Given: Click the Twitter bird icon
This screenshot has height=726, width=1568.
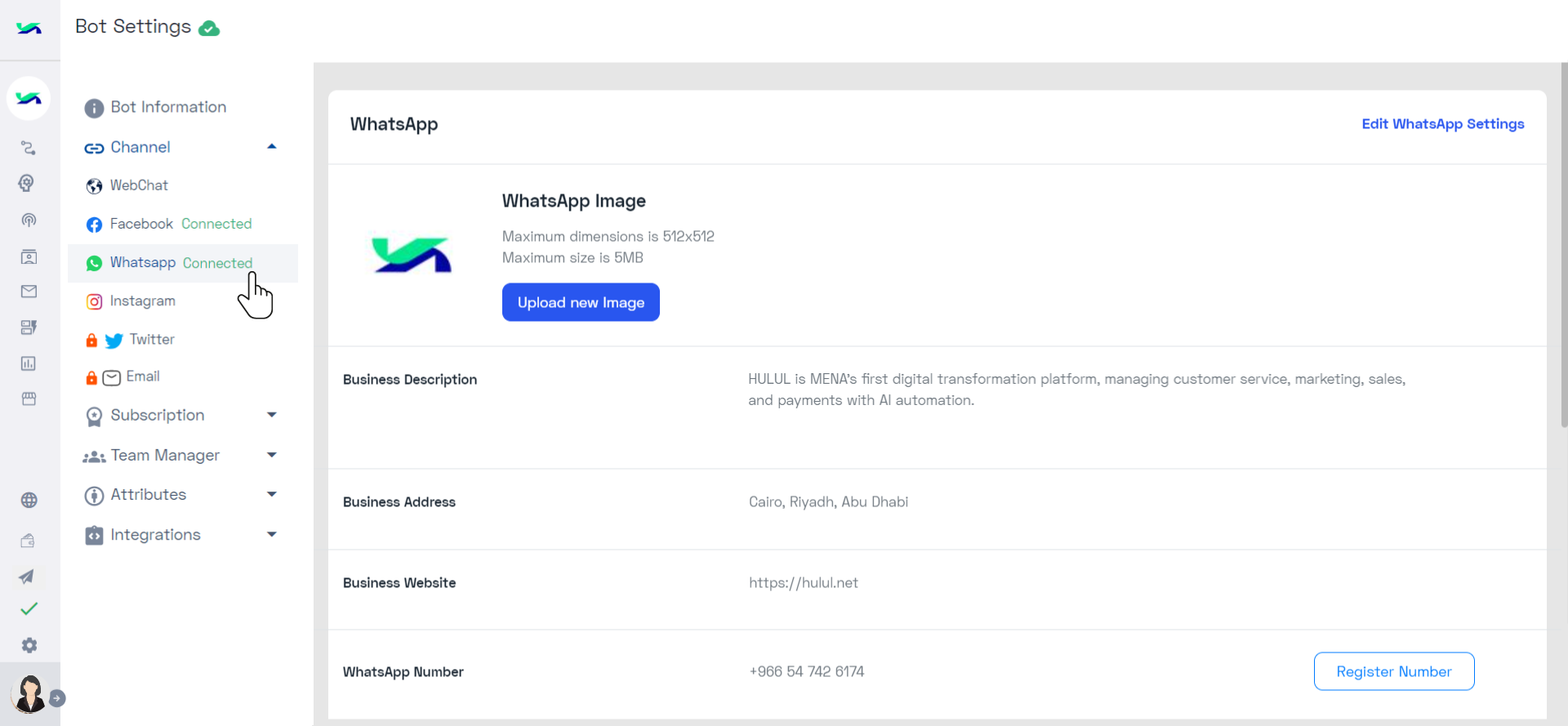Looking at the screenshot, I should [114, 341].
